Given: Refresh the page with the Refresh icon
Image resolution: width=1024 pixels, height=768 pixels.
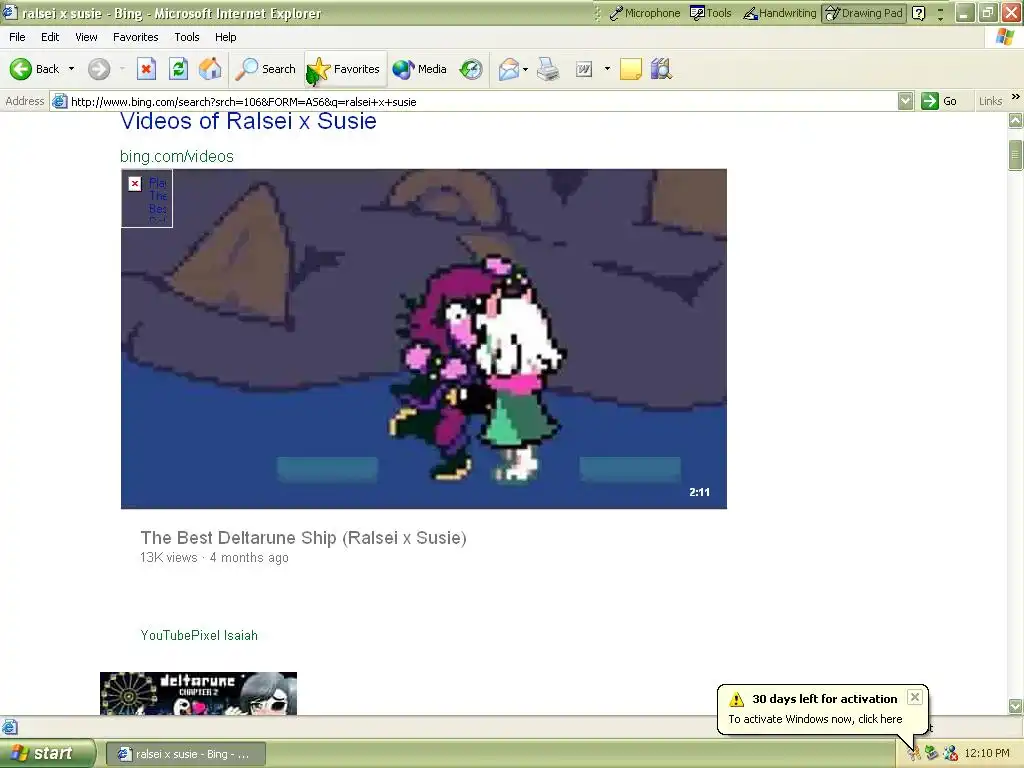Looking at the screenshot, I should (178, 69).
